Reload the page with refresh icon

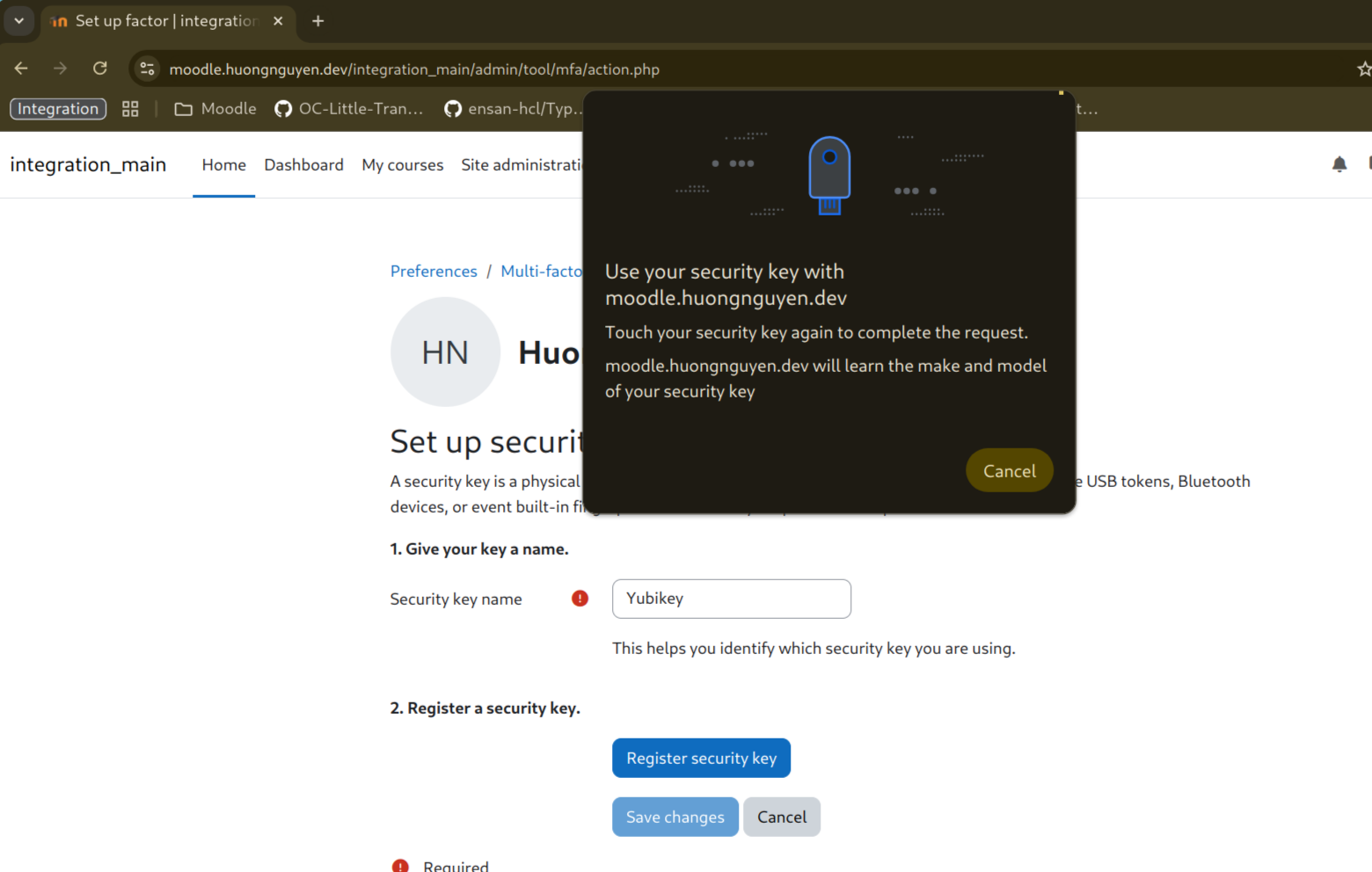100,69
